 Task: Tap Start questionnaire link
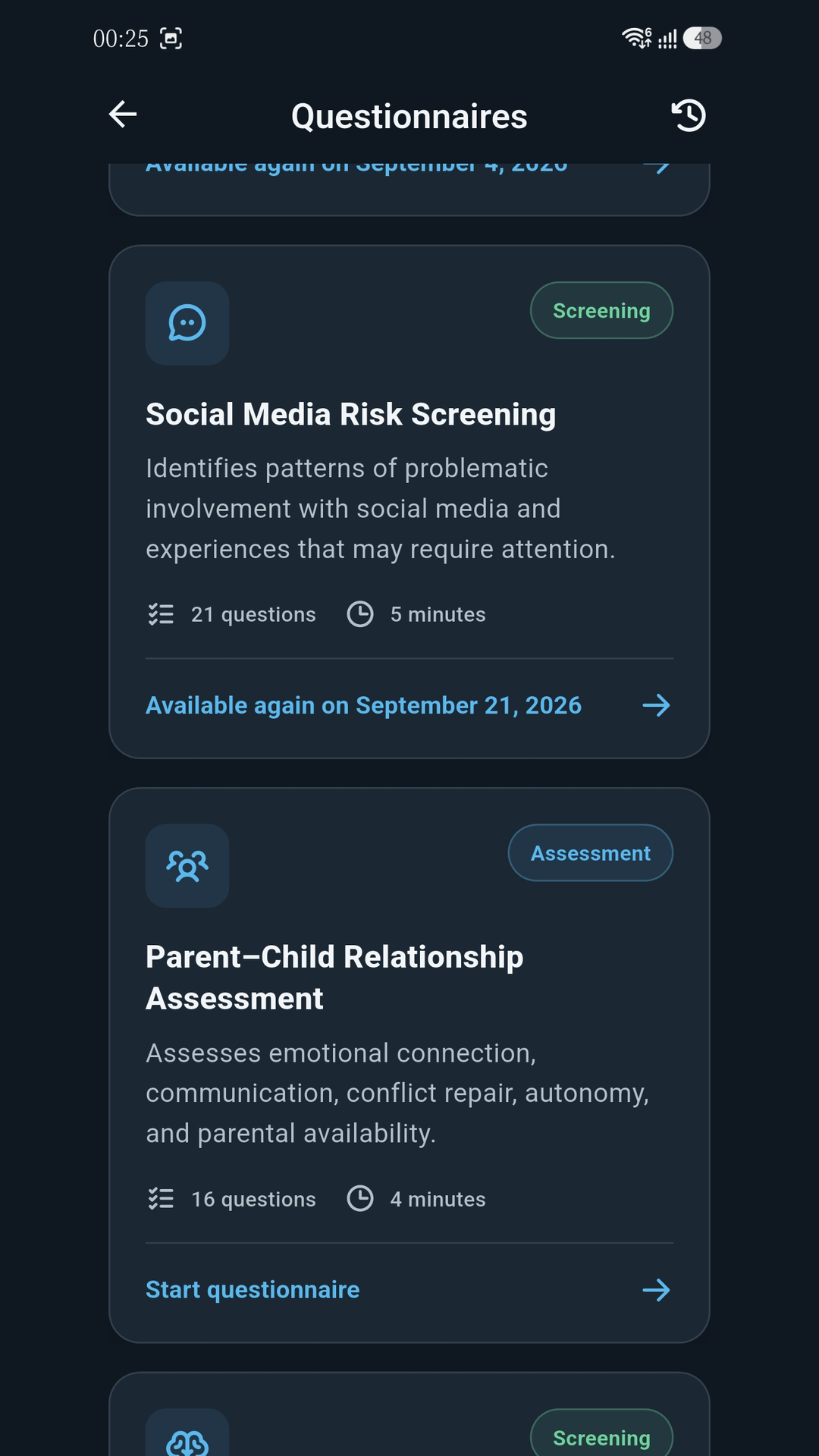click(253, 1290)
